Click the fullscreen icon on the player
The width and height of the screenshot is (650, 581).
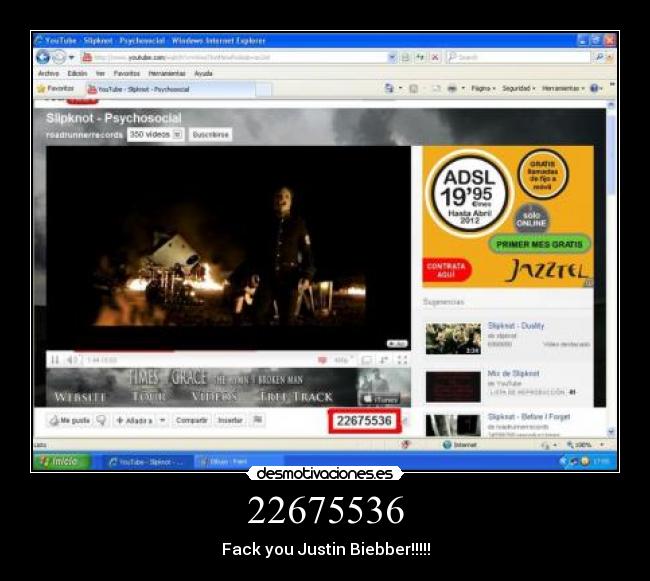tap(402, 360)
